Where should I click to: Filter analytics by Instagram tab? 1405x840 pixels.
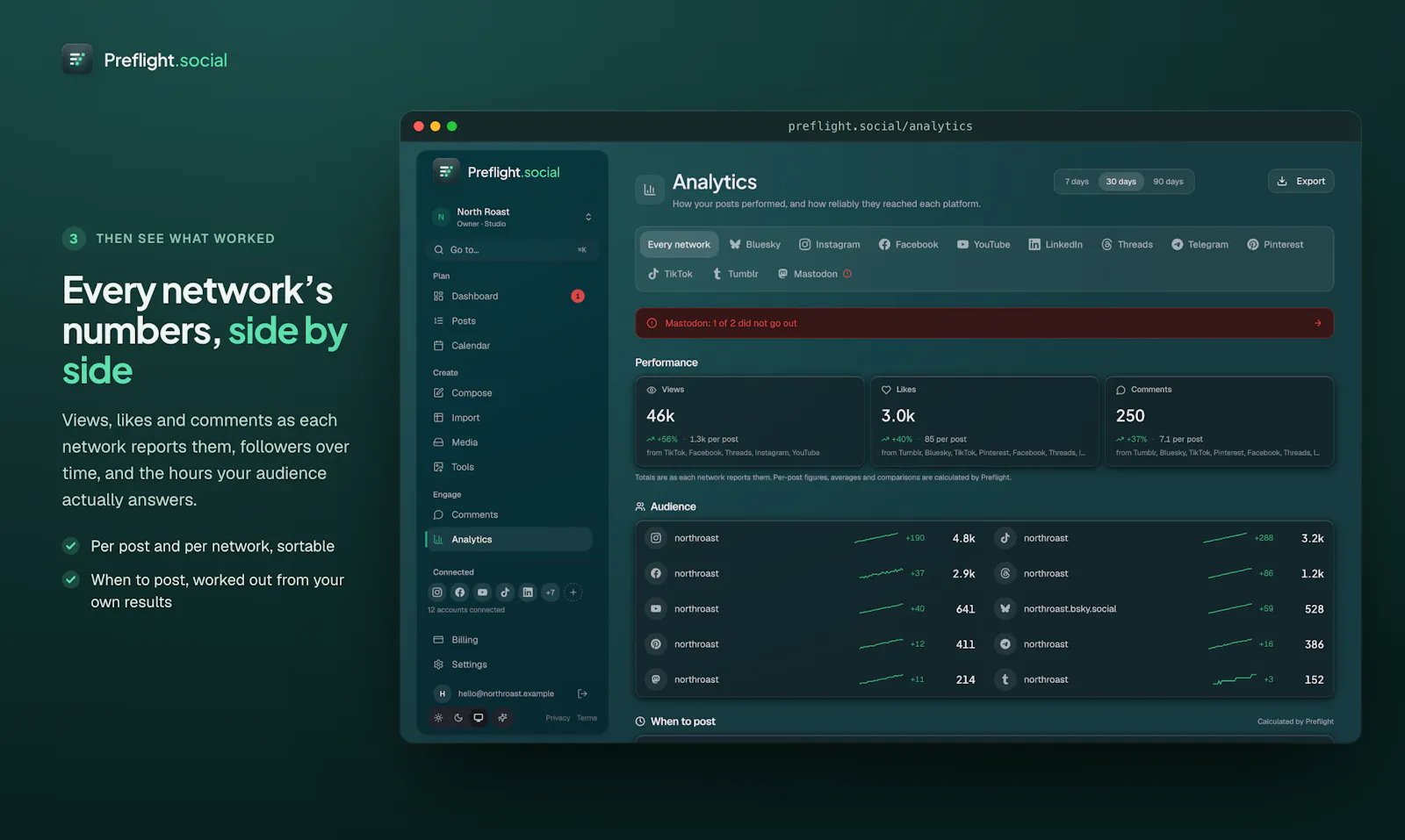coord(829,244)
